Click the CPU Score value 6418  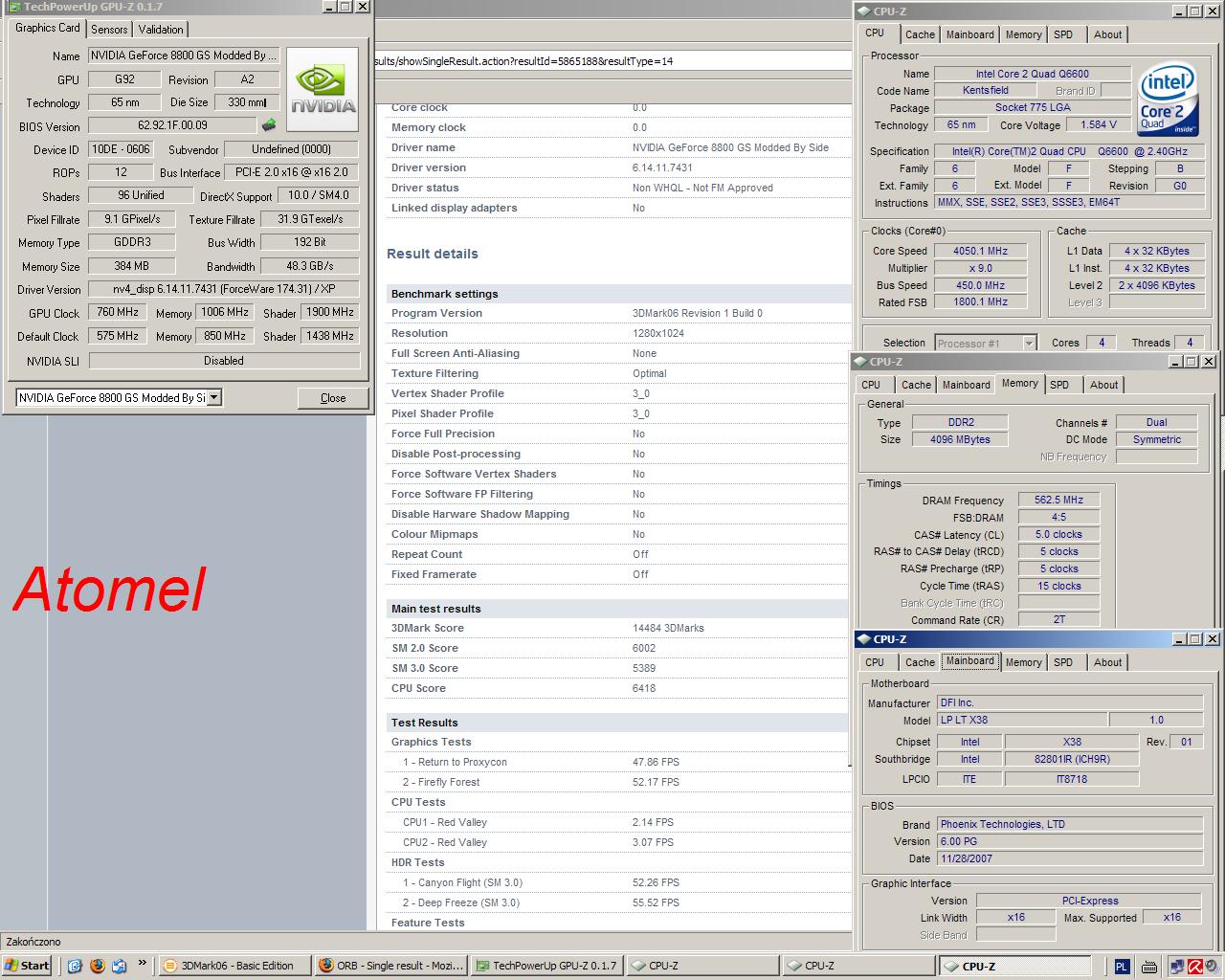[644, 689]
